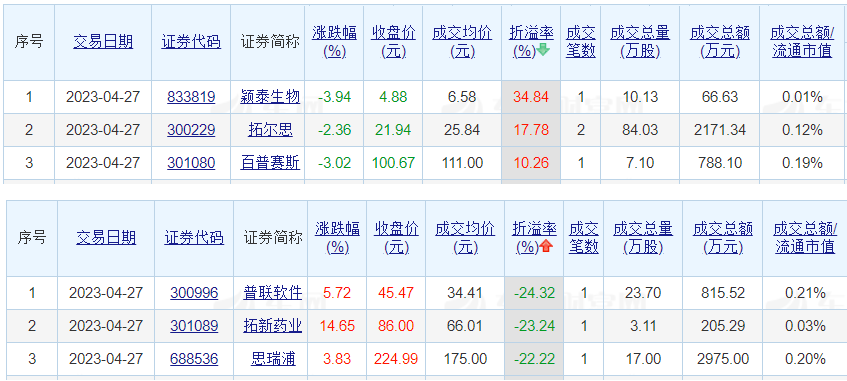Sort bottom table by 涨跌幅(%) header
Screen dimensions: 847x381
(338, 238)
